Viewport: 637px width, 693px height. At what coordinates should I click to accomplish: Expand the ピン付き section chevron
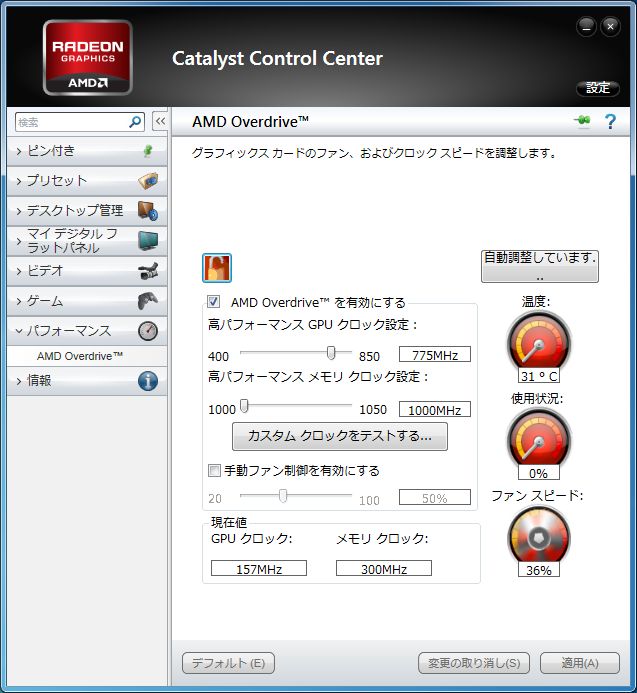pyautogui.click(x=19, y=152)
